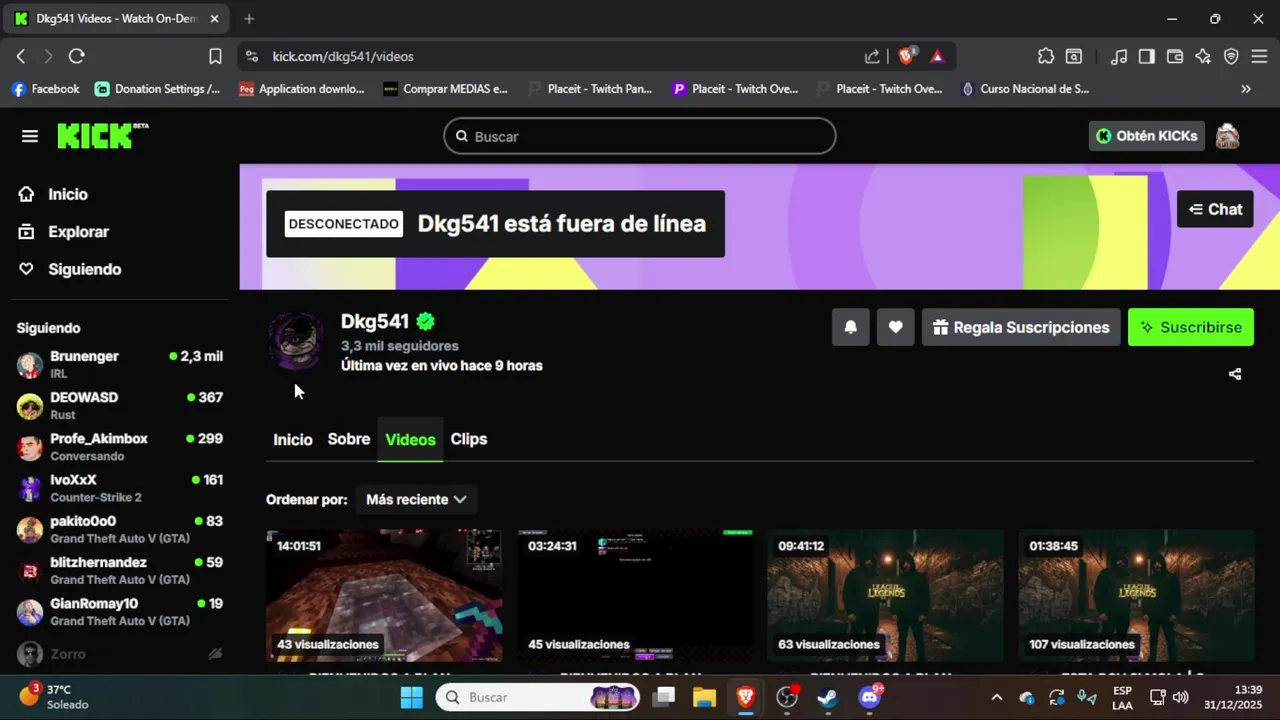Open the Facebook bookmark
This screenshot has height=720, width=1280.
pos(45,89)
